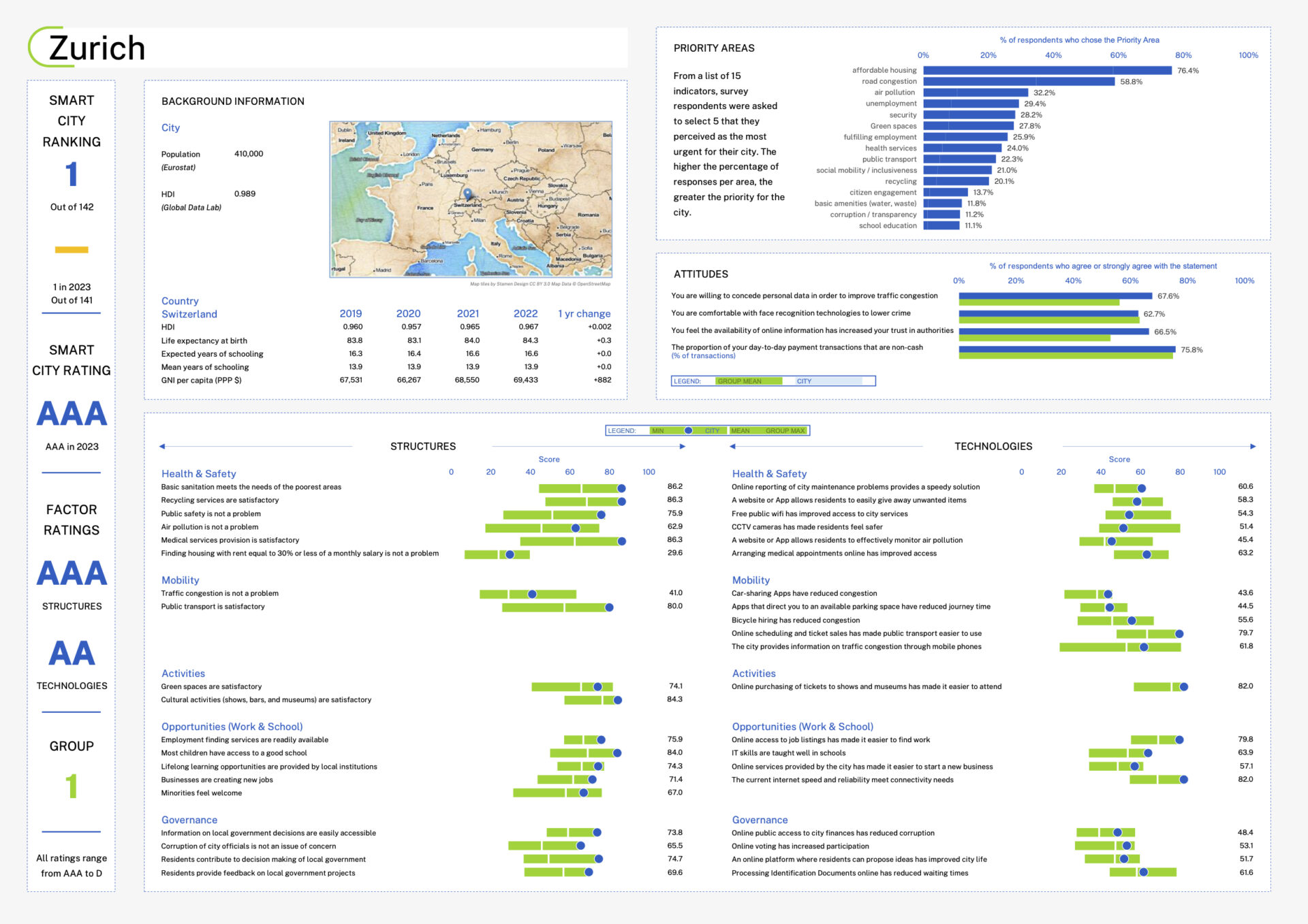Select the GROUP MEAN swatch in the Attitudes legend
The width and height of the screenshot is (1308, 924).
pyautogui.click(x=749, y=381)
